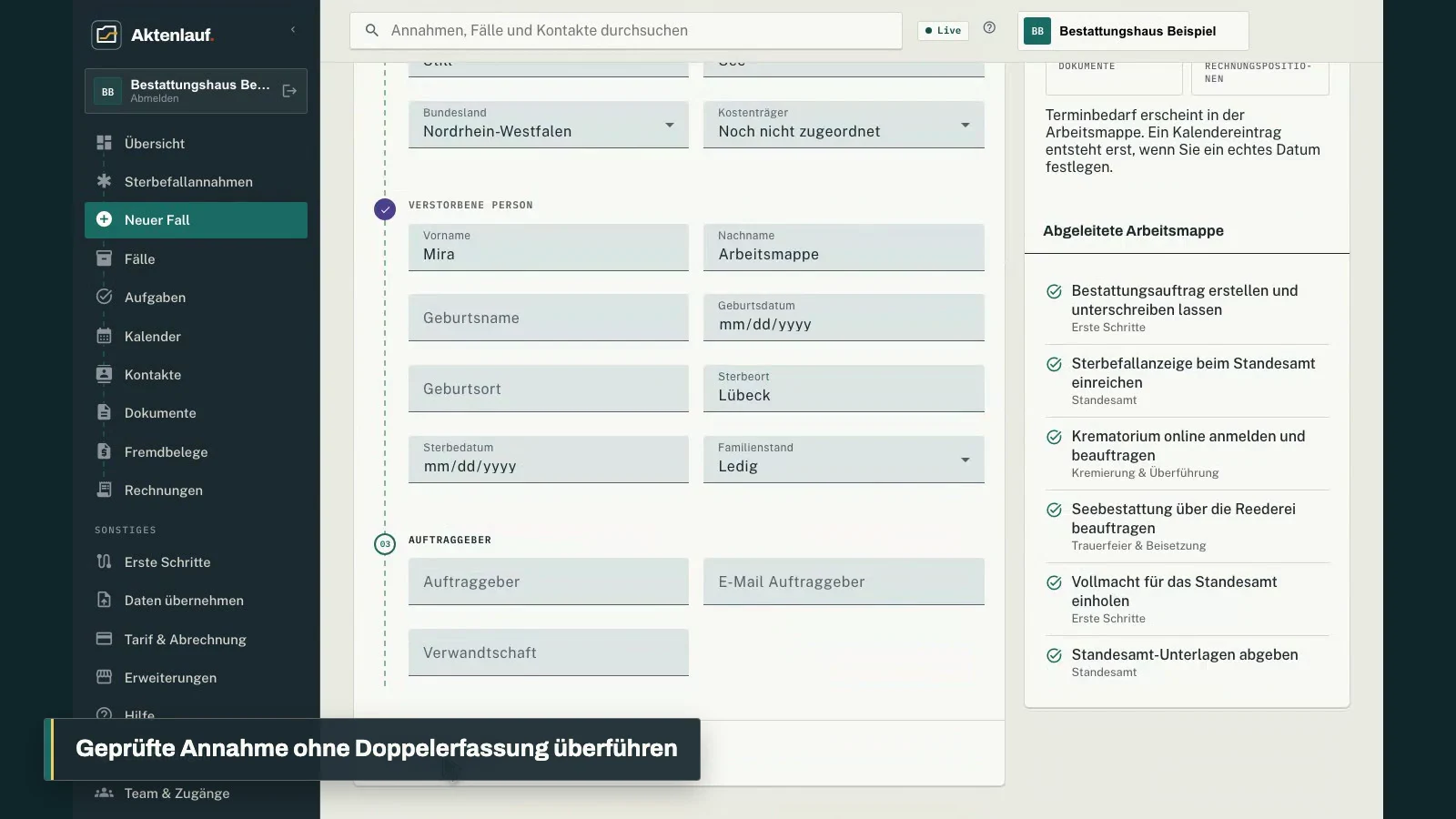Image resolution: width=1456 pixels, height=819 pixels.
Task: Click step 03 circle for Auftraggeber
Action: pos(385,544)
